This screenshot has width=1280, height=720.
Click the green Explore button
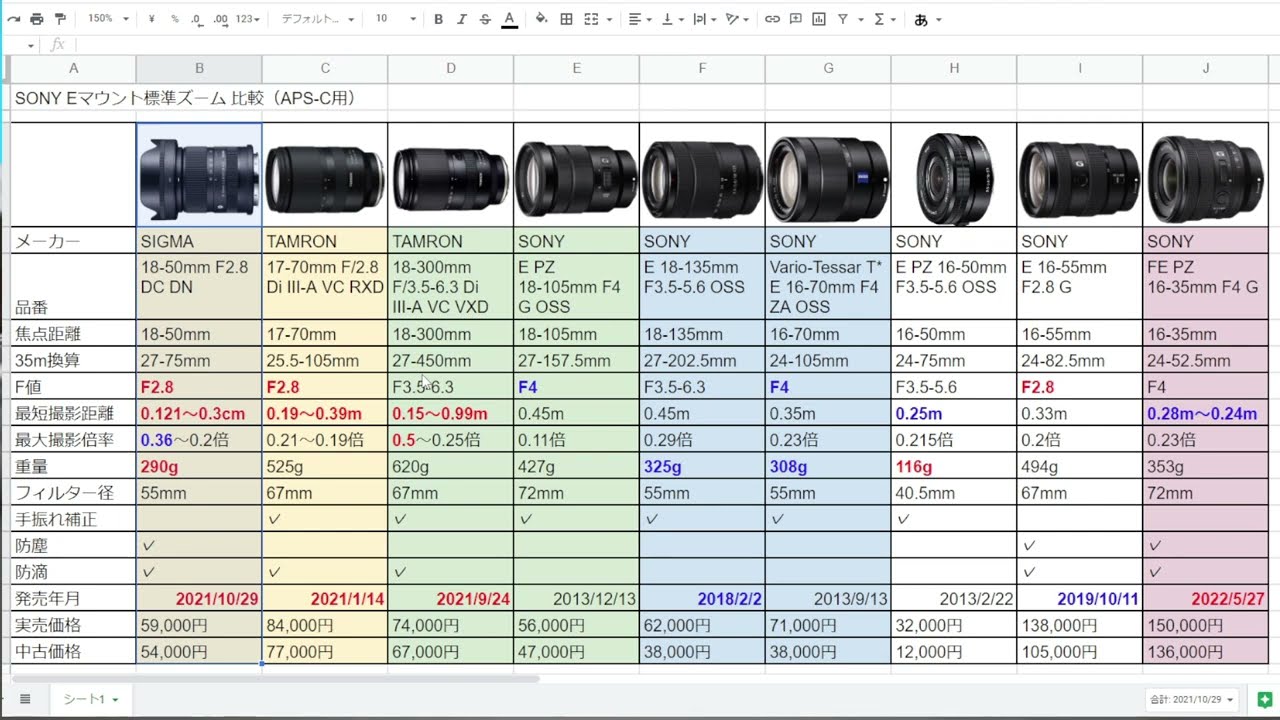[1264, 699]
